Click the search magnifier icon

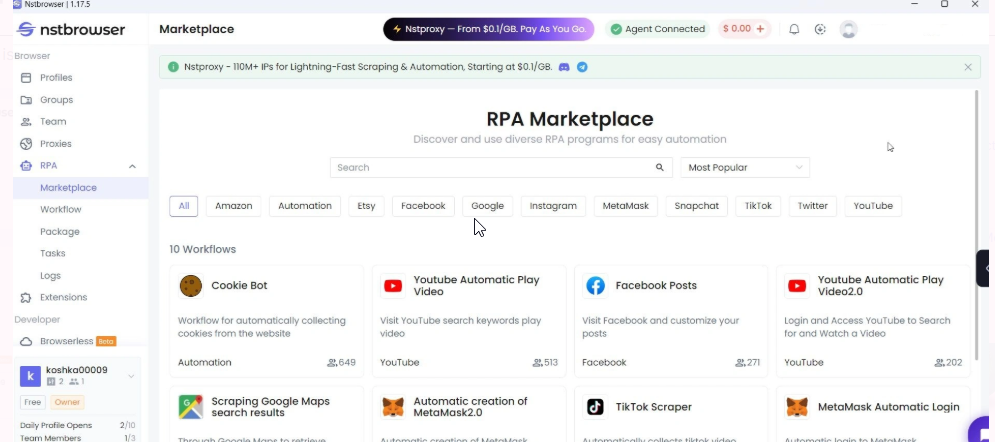[x=659, y=168]
